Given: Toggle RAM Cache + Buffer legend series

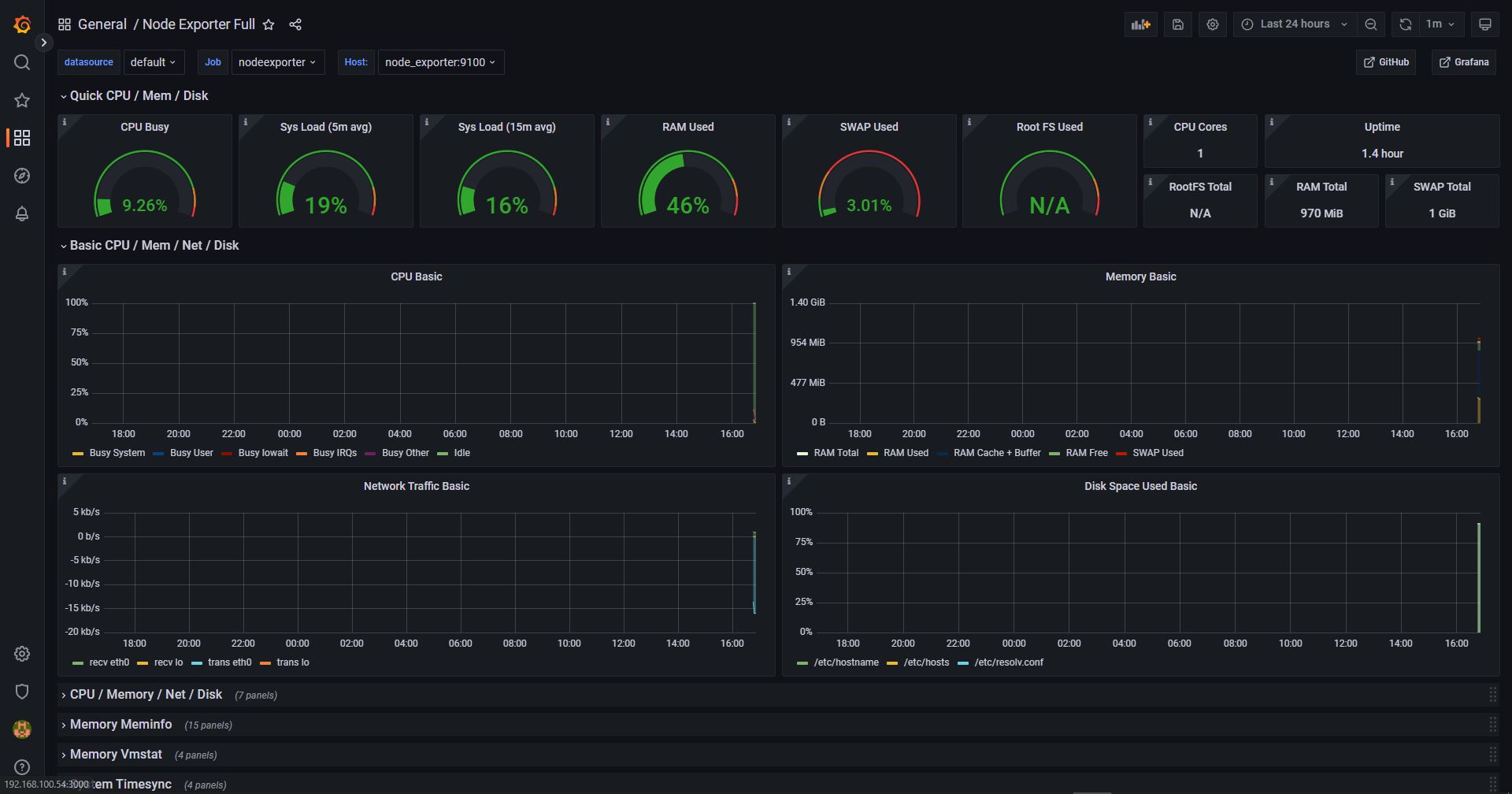Looking at the screenshot, I should click(x=997, y=453).
